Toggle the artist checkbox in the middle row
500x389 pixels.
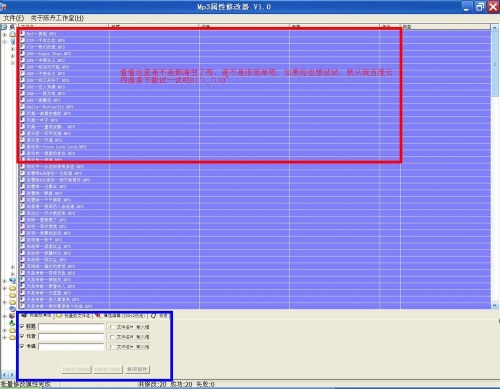coord(22,336)
